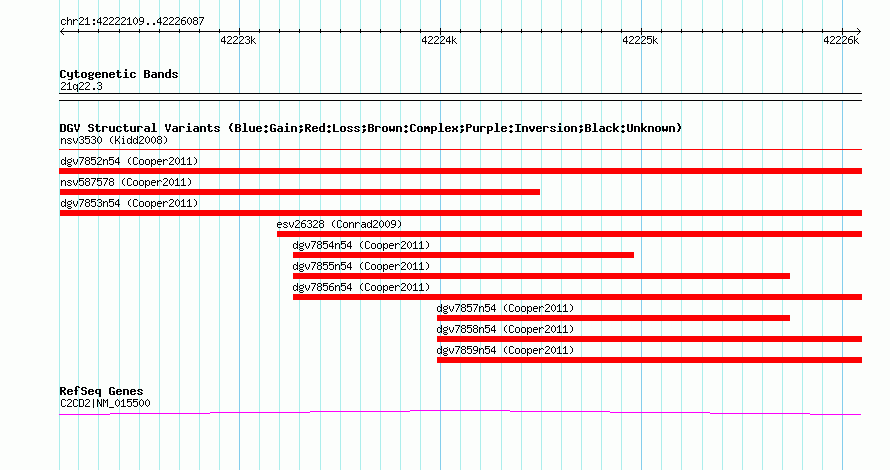Click the red bar under dgv7855n54
The height and width of the screenshot is (470, 890).
tap(541, 276)
